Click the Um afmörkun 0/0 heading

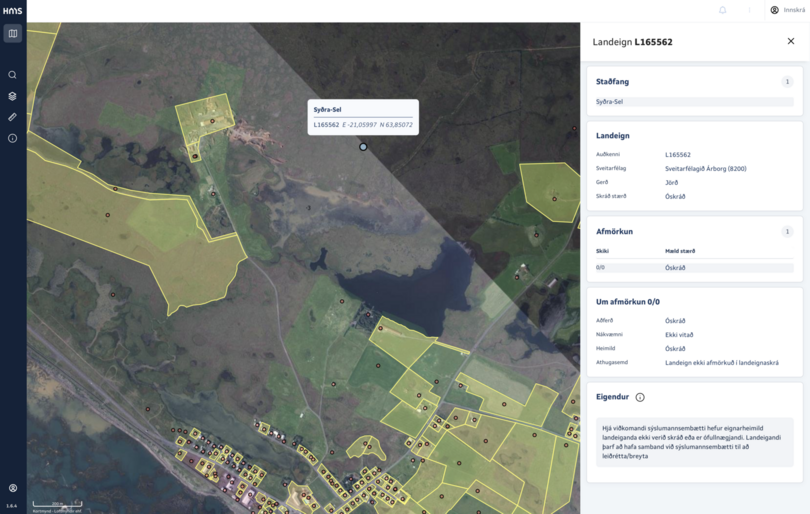tap(628, 302)
